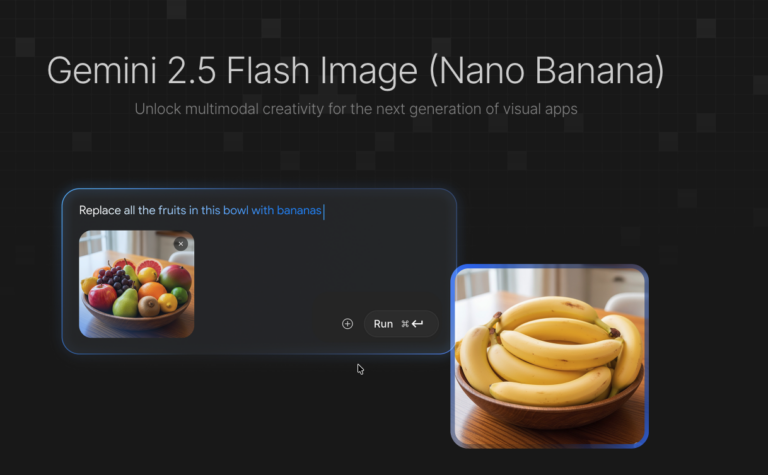Open the generated bananas result image
This screenshot has width=768, height=475.
tap(550, 356)
